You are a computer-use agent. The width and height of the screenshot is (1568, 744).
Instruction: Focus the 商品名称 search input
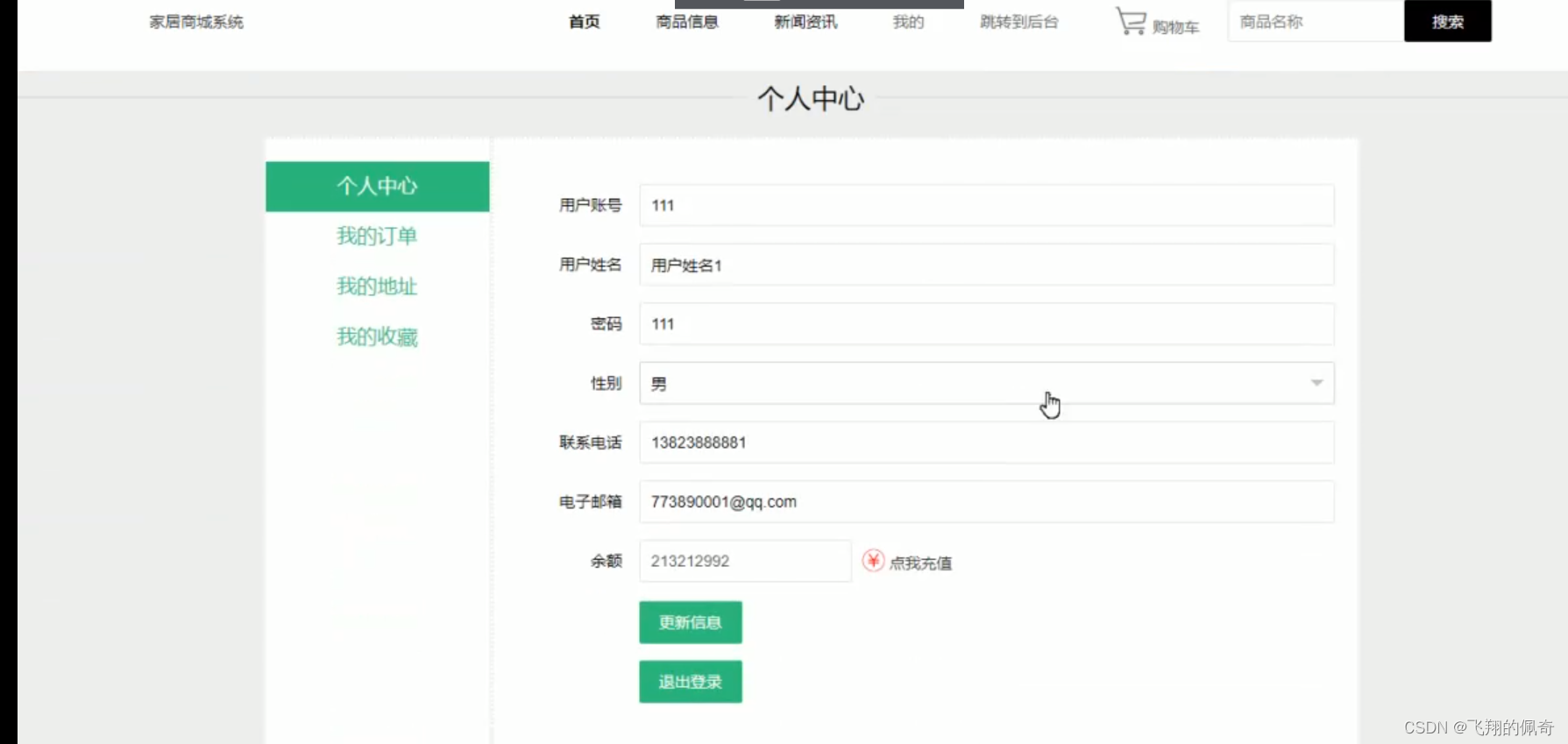coord(1316,21)
